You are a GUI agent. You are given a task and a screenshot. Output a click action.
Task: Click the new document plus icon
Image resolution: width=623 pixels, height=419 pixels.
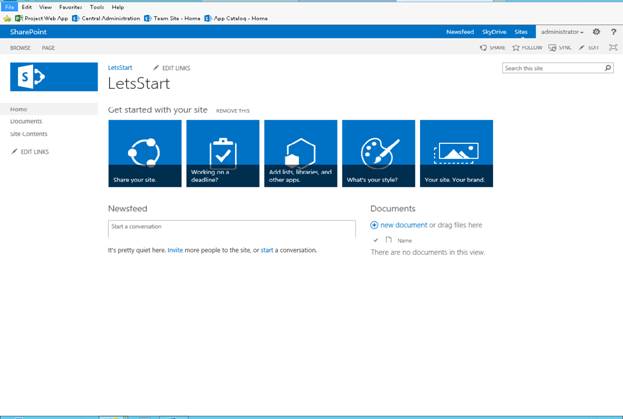tap(374, 225)
